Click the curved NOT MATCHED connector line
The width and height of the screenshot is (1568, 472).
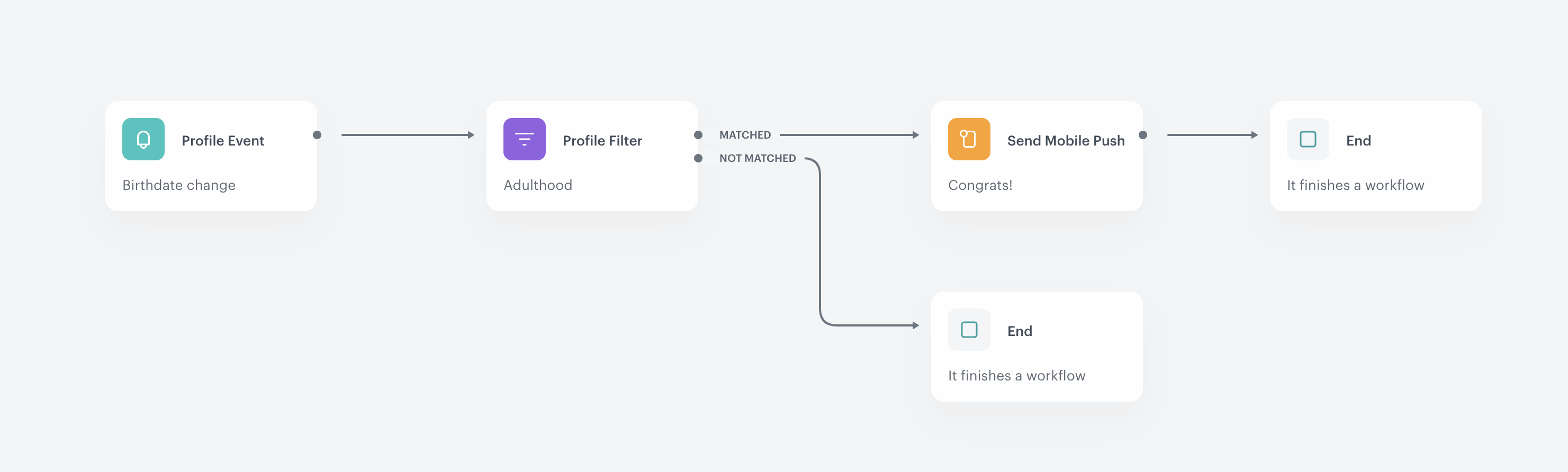coord(820,243)
